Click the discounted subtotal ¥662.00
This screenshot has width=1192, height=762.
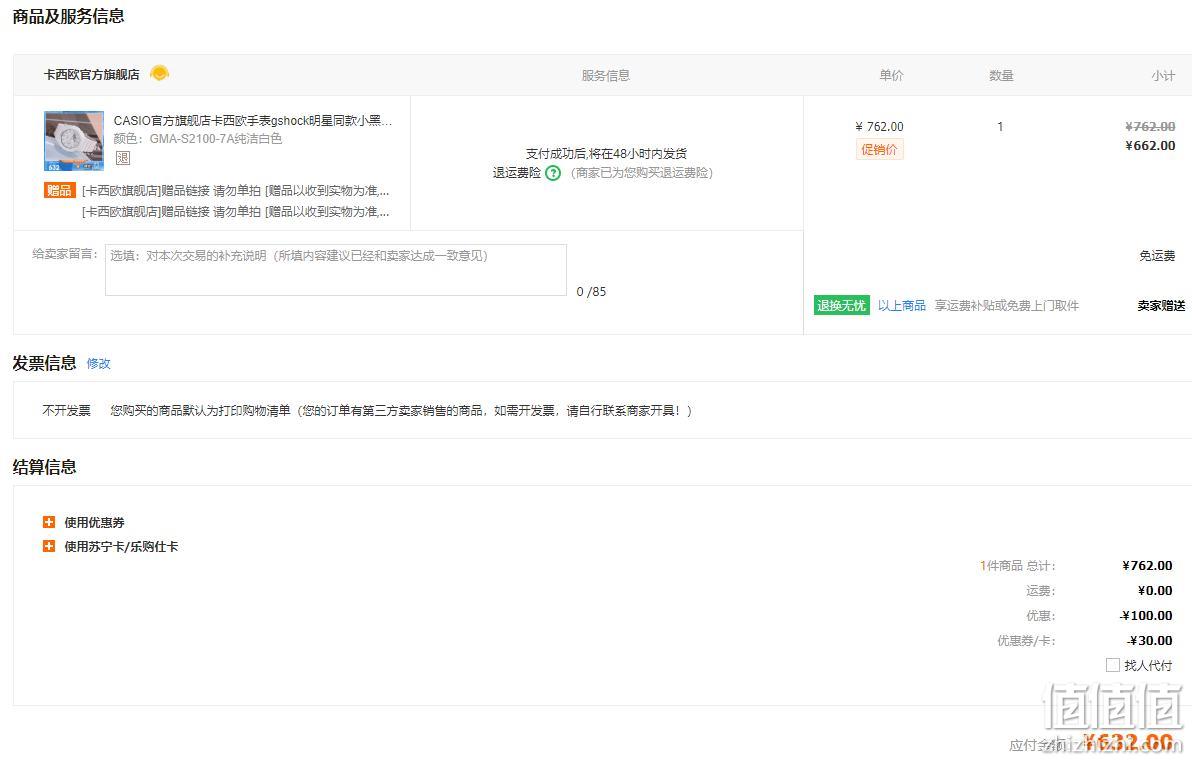(x=1150, y=146)
